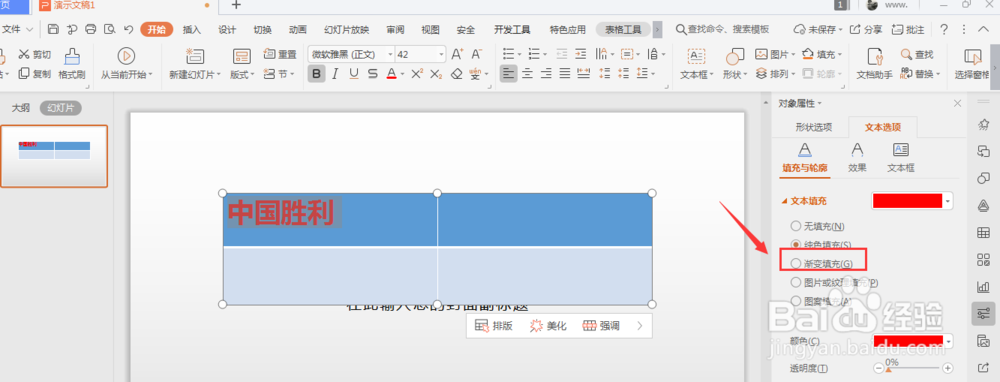1000x382 pixels.
Task: Click the Share (分享) button
Action: 867,29
